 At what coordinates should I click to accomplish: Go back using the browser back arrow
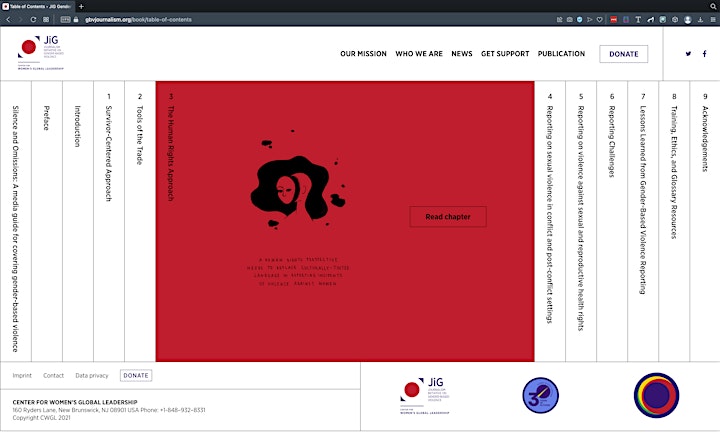pyautogui.click(x=8, y=20)
